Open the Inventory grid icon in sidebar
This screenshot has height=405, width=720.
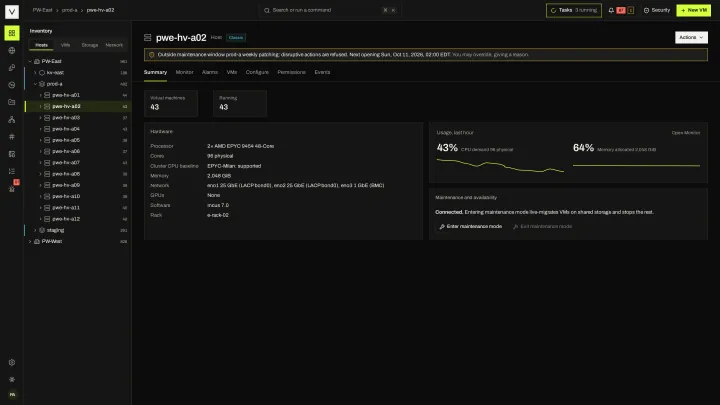[x=11, y=33]
